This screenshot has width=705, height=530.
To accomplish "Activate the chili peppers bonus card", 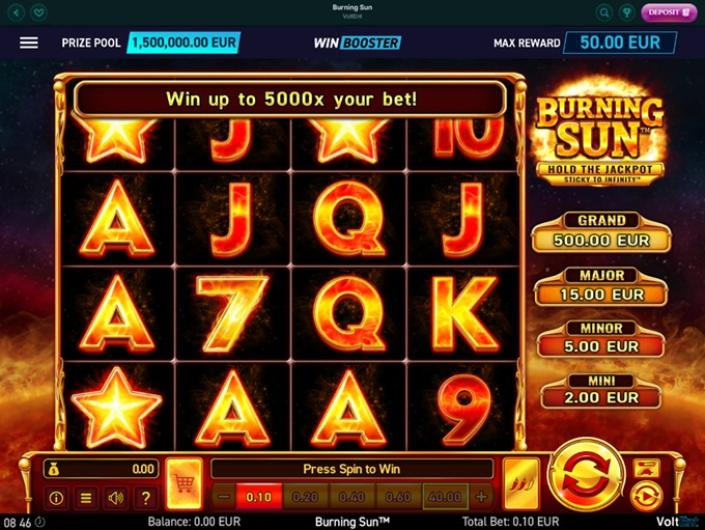I will pos(522,484).
